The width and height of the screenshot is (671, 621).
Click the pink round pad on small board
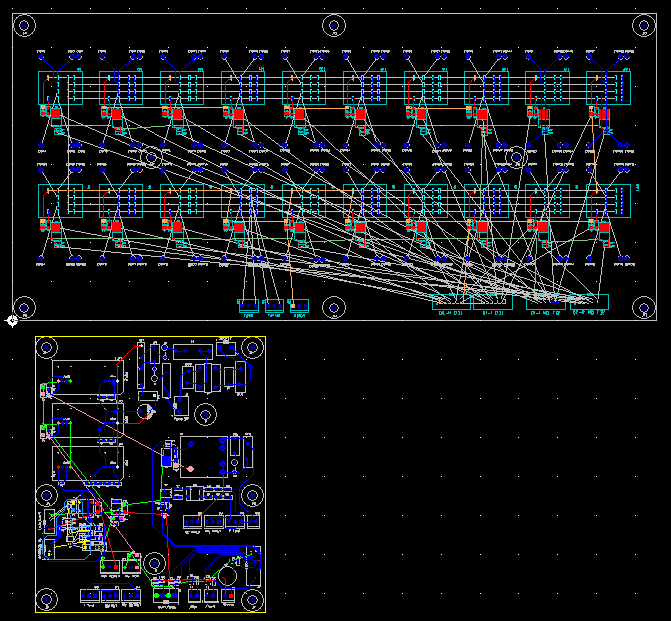190,468
